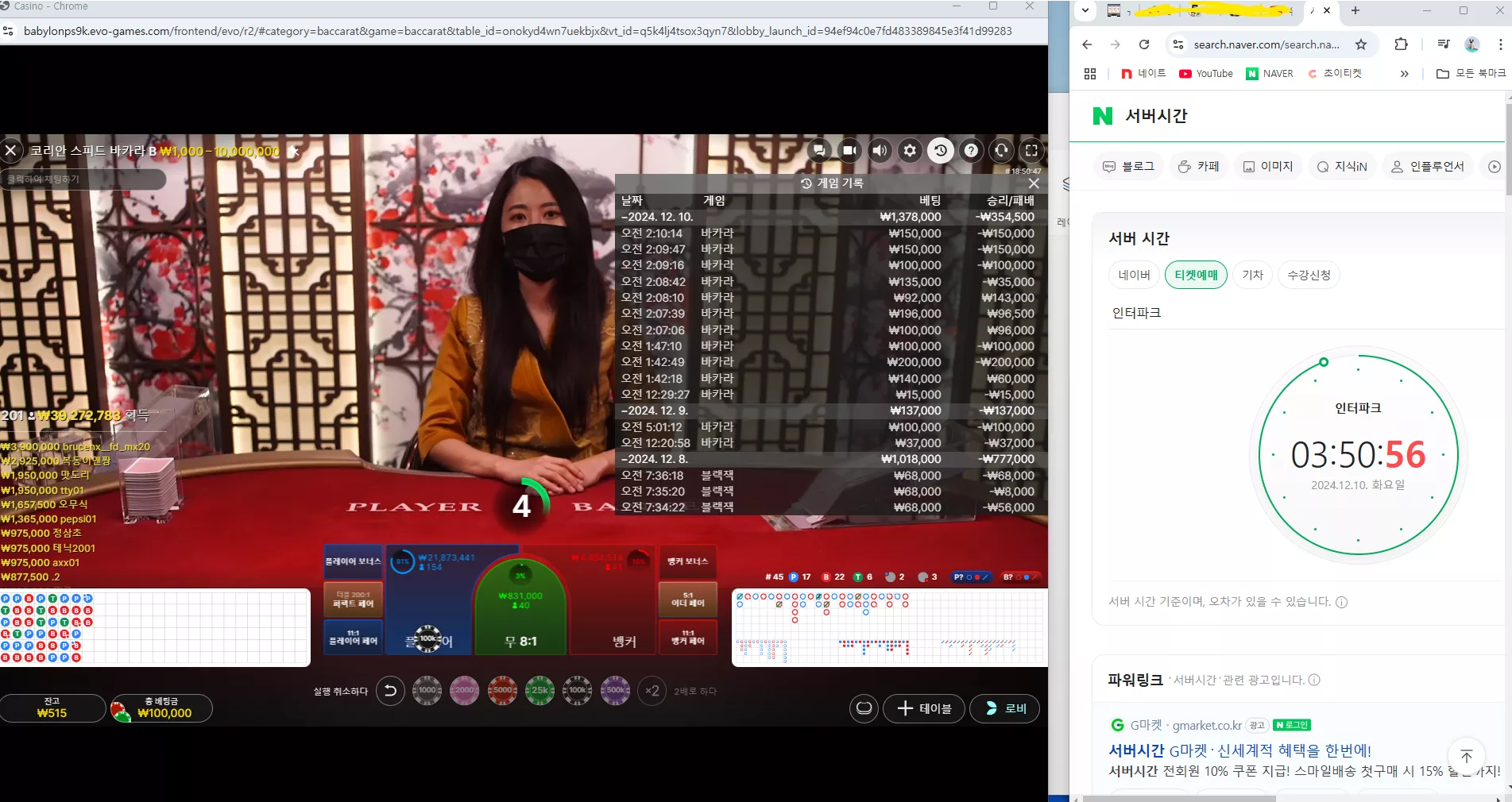Mute the game sound with speaker icon
The height and width of the screenshot is (802, 1512).
[x=880, y=150]
